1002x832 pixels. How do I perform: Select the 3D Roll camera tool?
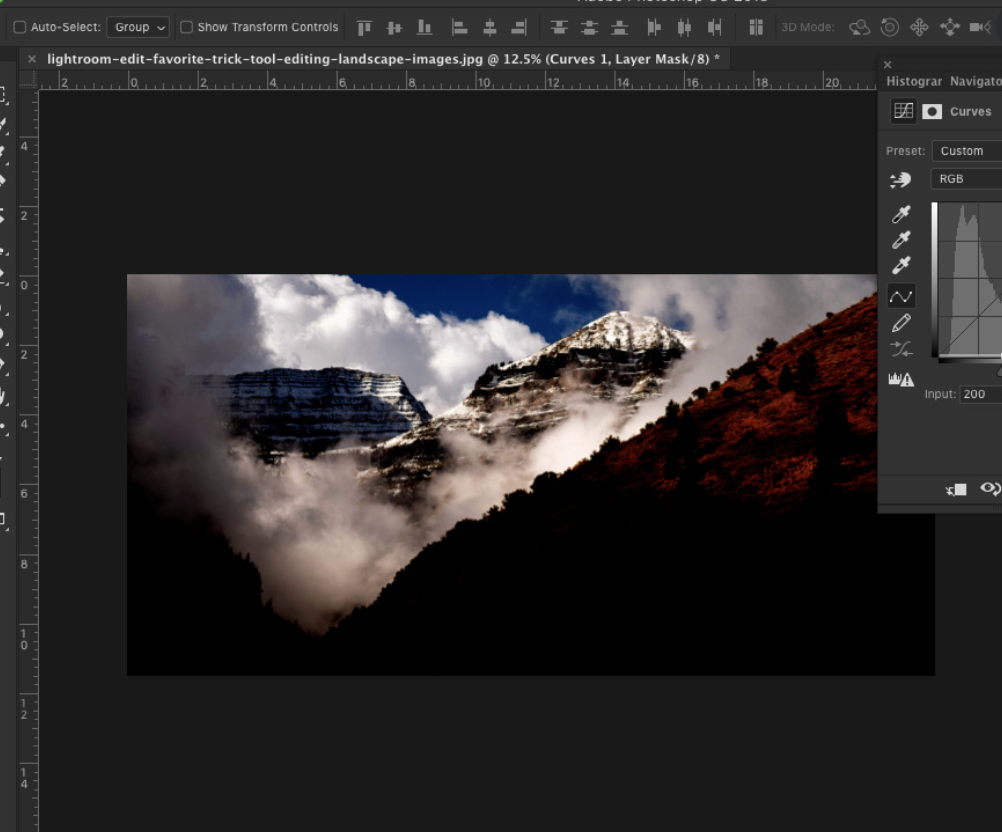tap(890, 27)
